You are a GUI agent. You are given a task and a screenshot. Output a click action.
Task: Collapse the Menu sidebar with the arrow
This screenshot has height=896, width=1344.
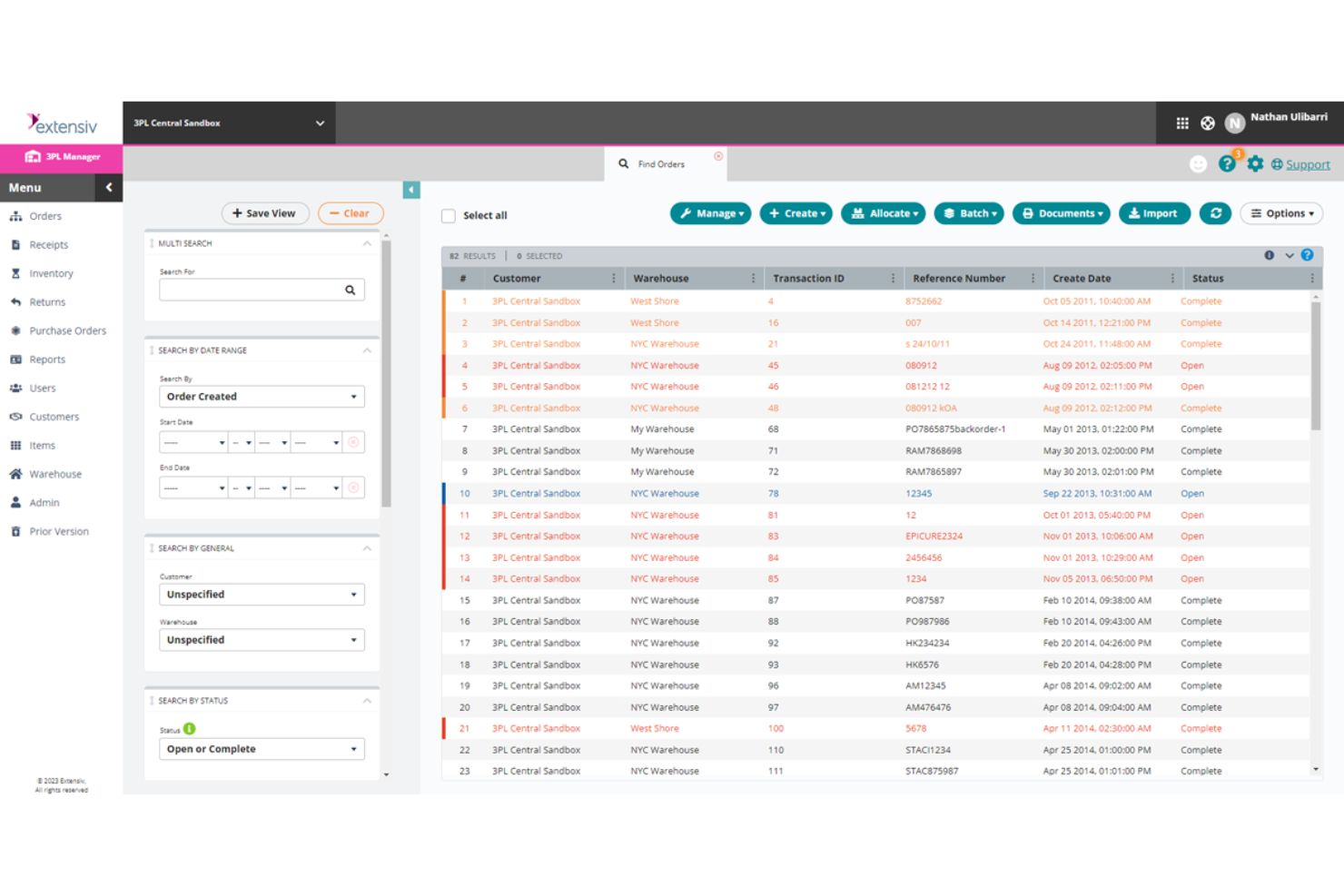point(109,188)
